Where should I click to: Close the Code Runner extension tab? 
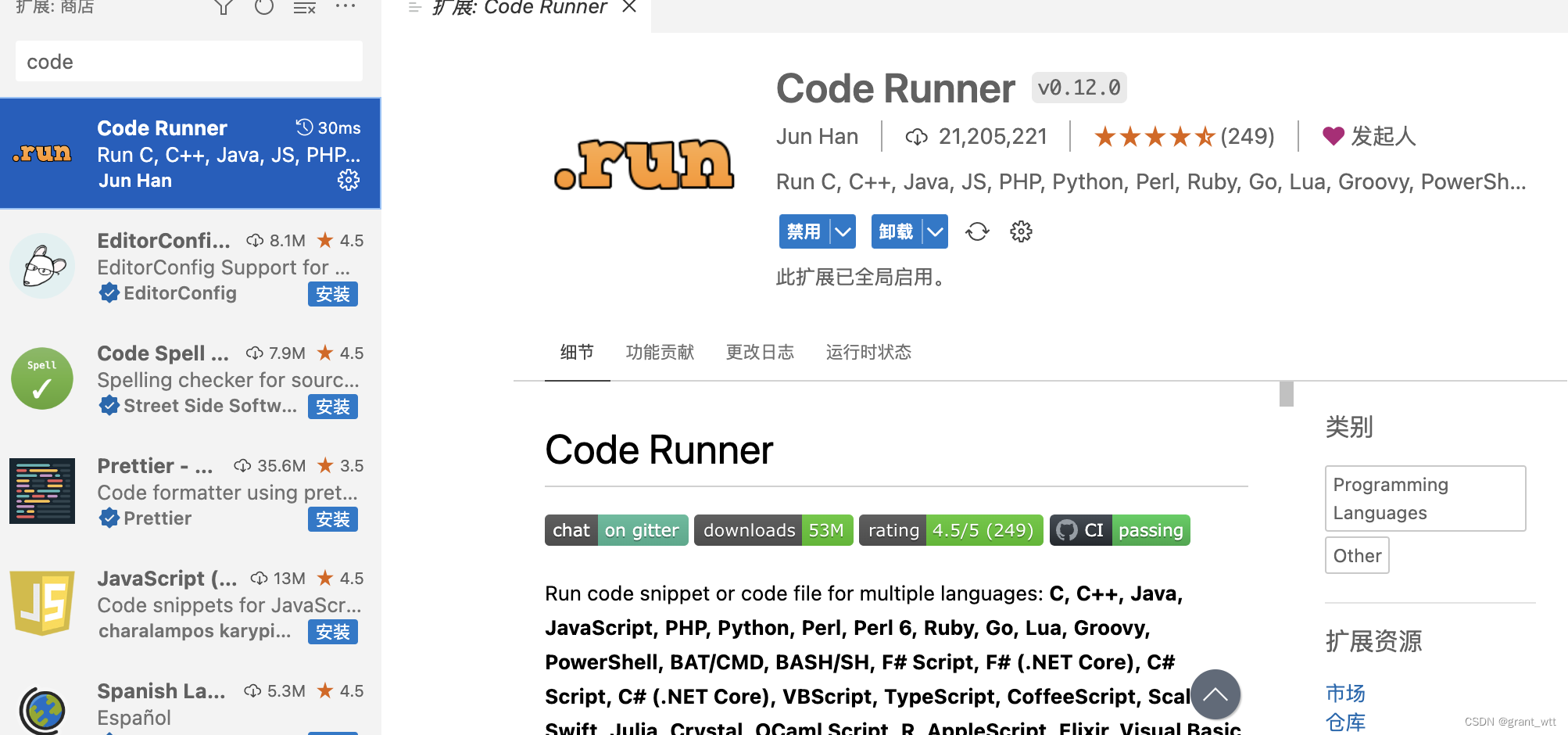pyautogui.click(x=629, y=7)
